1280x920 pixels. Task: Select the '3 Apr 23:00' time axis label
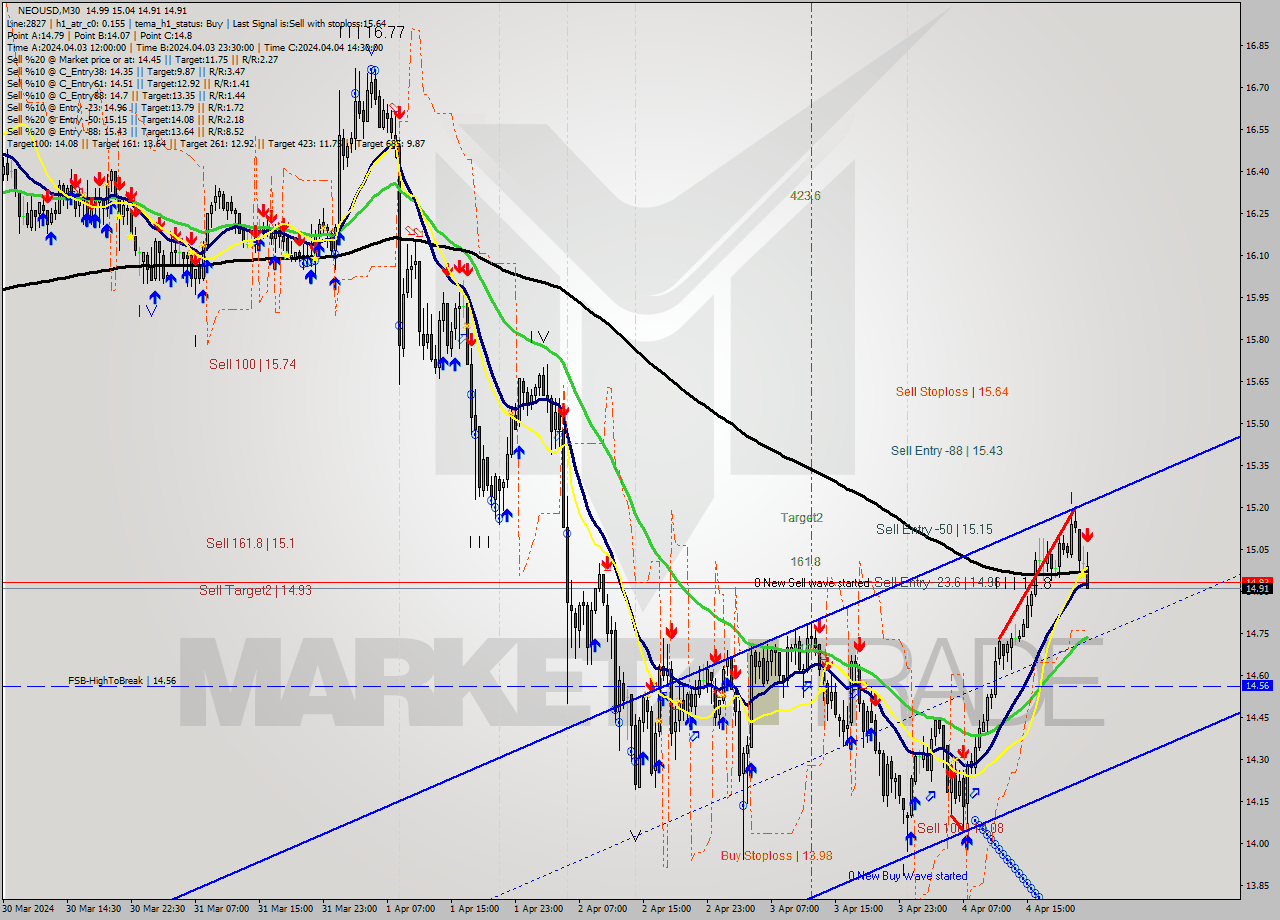923,909
